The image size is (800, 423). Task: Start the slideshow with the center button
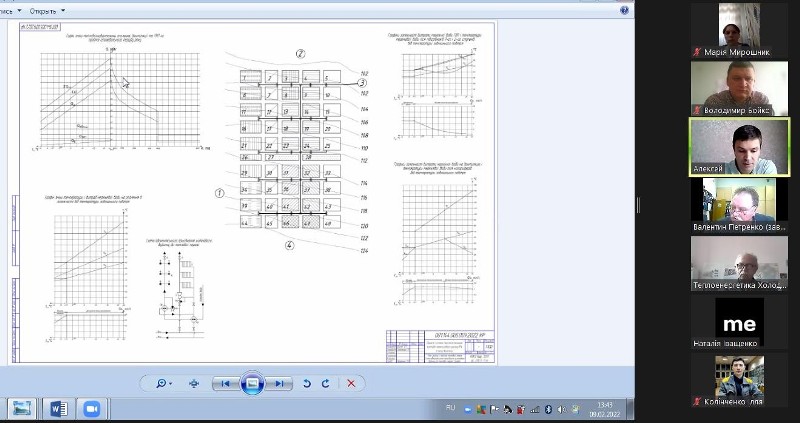(253, 383)
